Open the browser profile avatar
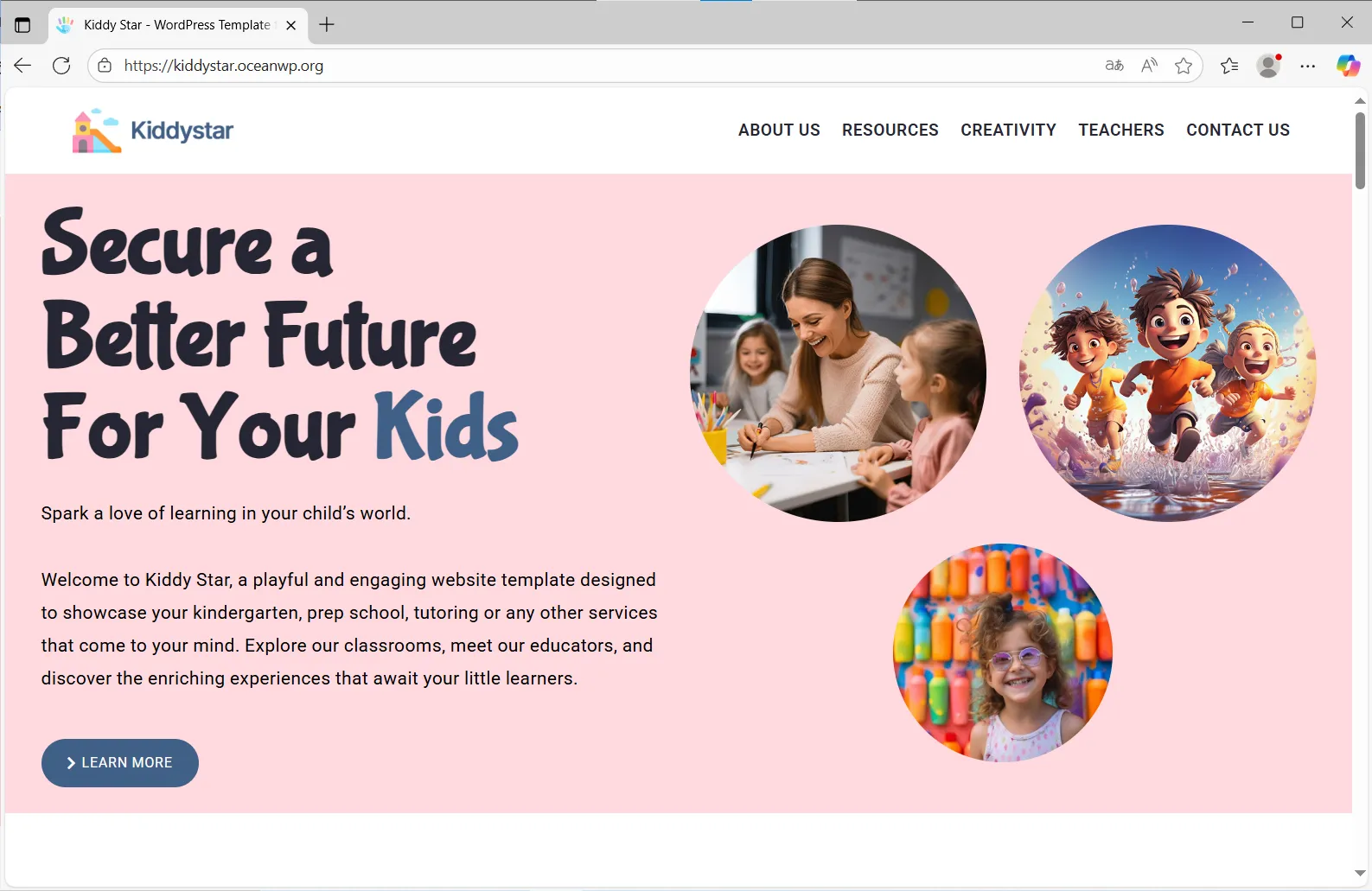 [1268, 66]
